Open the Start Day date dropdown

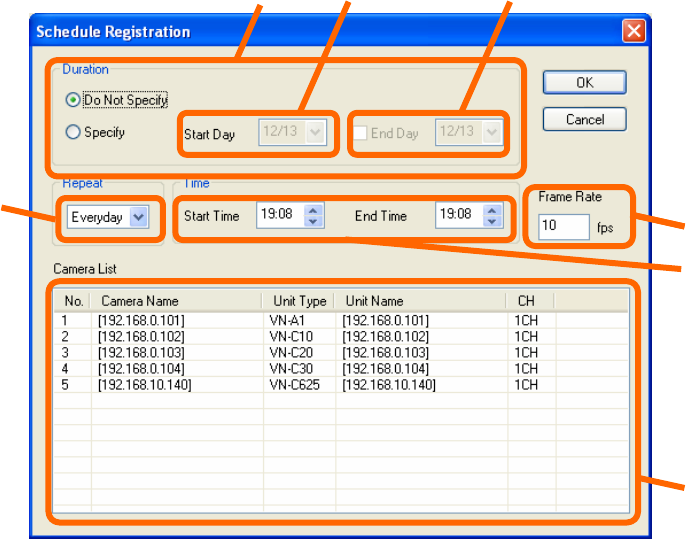coord(315,132)
